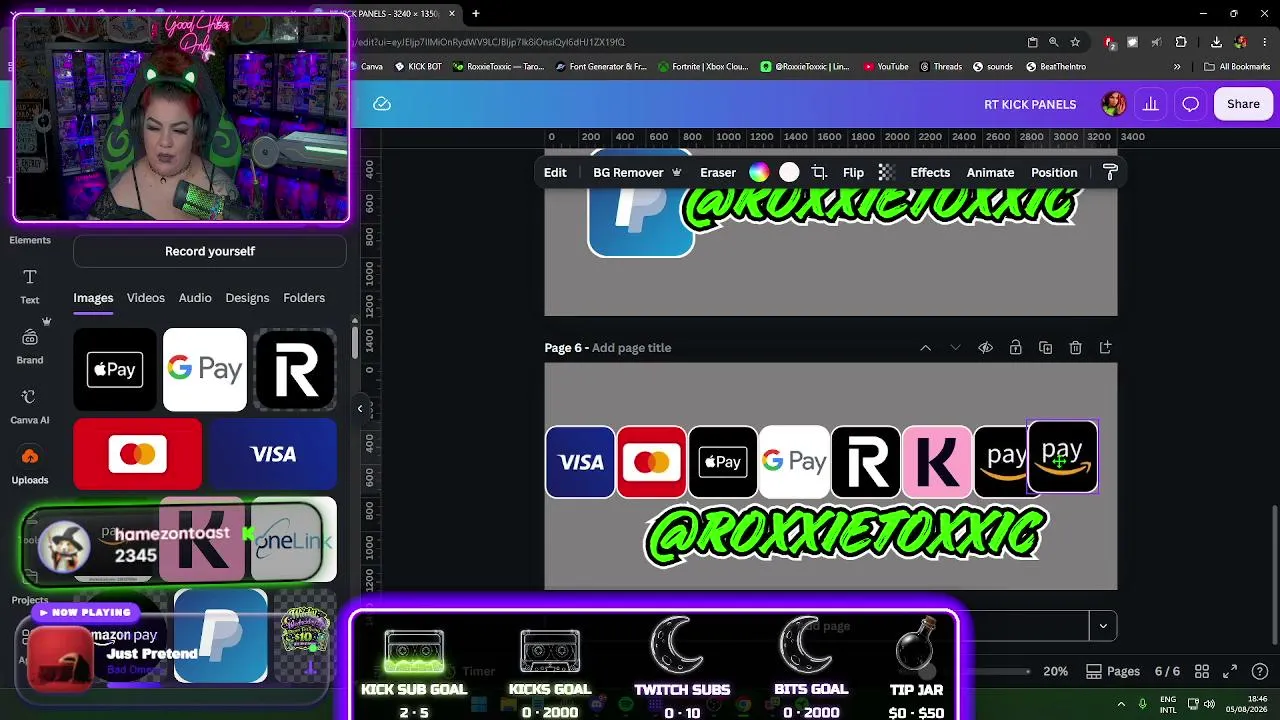Select the white color swatch in toolbar
Viewport: 1280px width, 720px height.
pyautogui.click(x=789, y=172)
